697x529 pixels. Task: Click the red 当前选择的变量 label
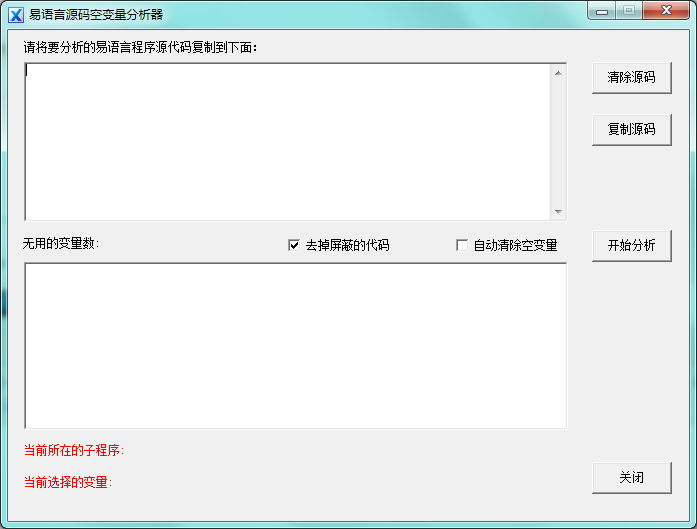(x=68, y=482)
